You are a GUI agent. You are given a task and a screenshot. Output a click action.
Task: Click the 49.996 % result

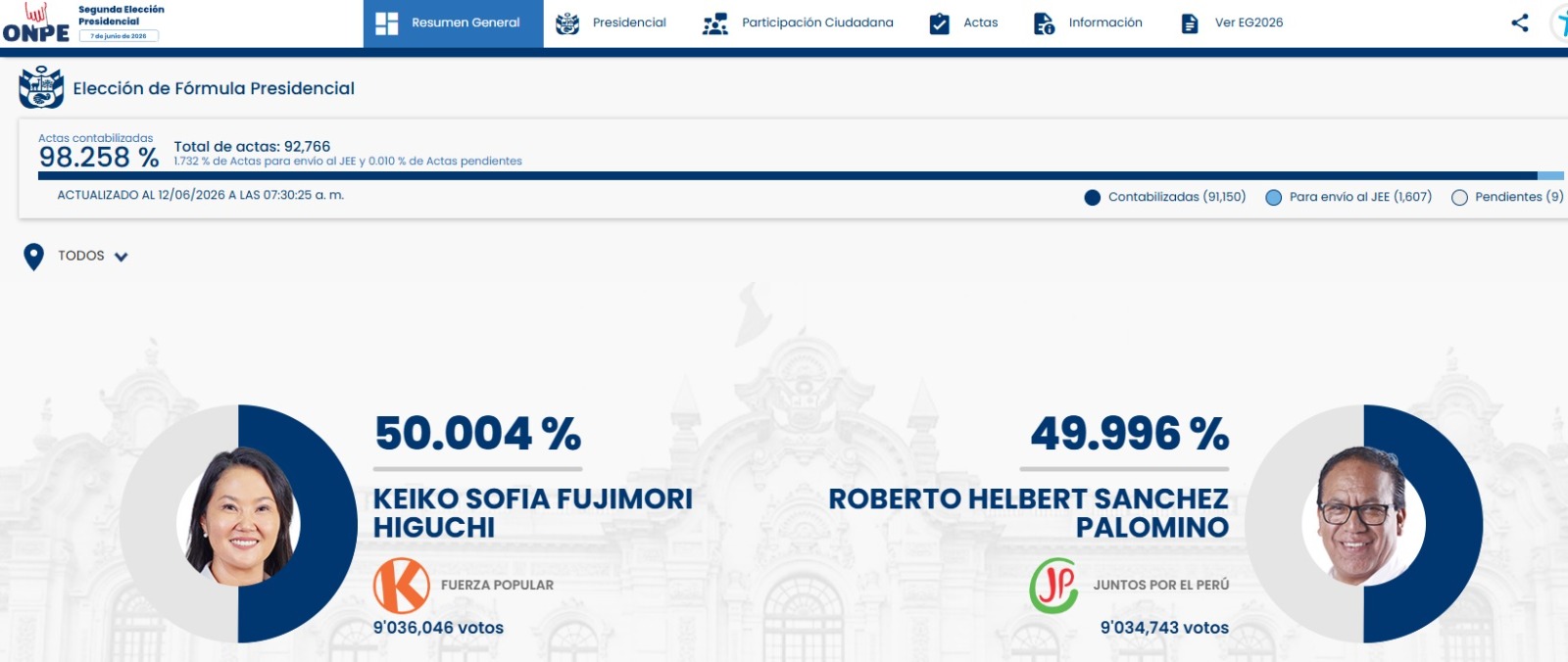coord(1129,434)
